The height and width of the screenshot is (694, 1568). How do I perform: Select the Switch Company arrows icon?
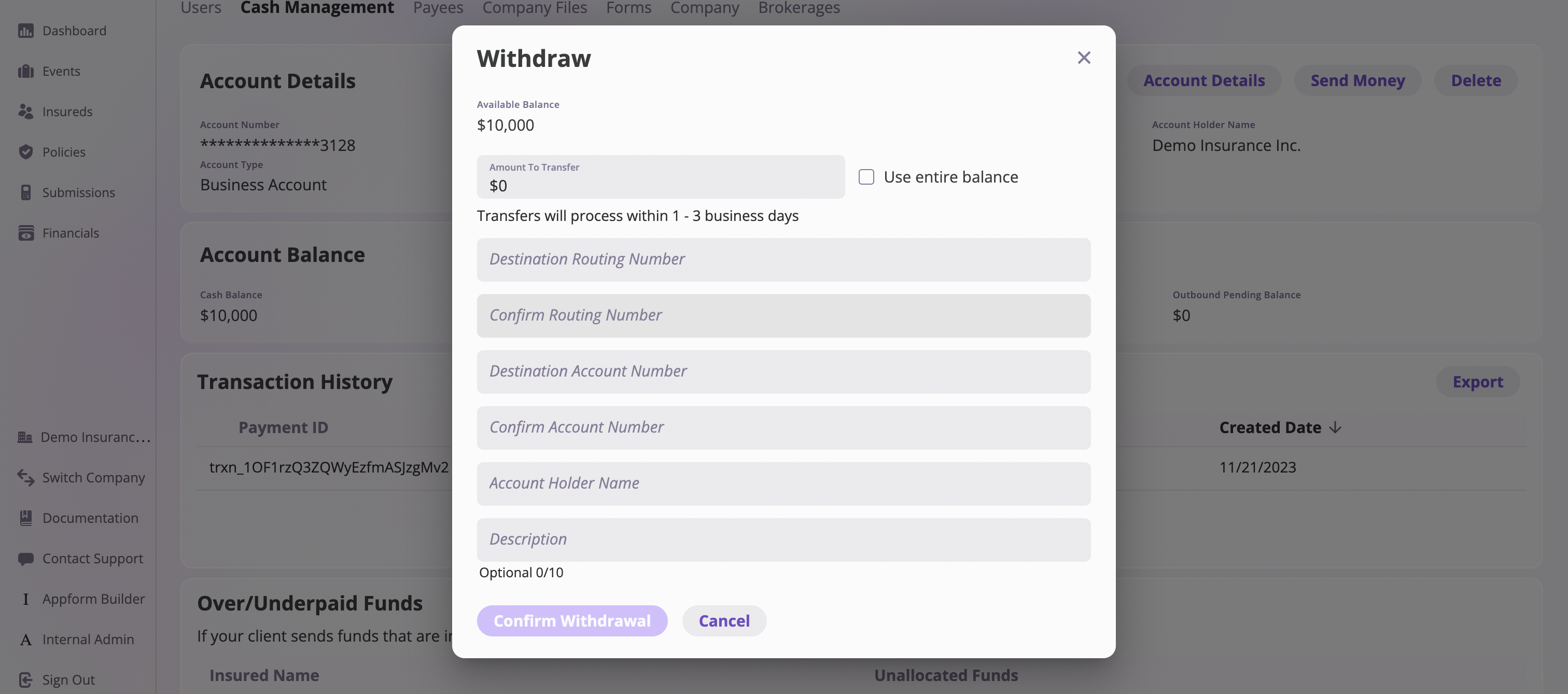pyautogui.click(x=25, y=477)
